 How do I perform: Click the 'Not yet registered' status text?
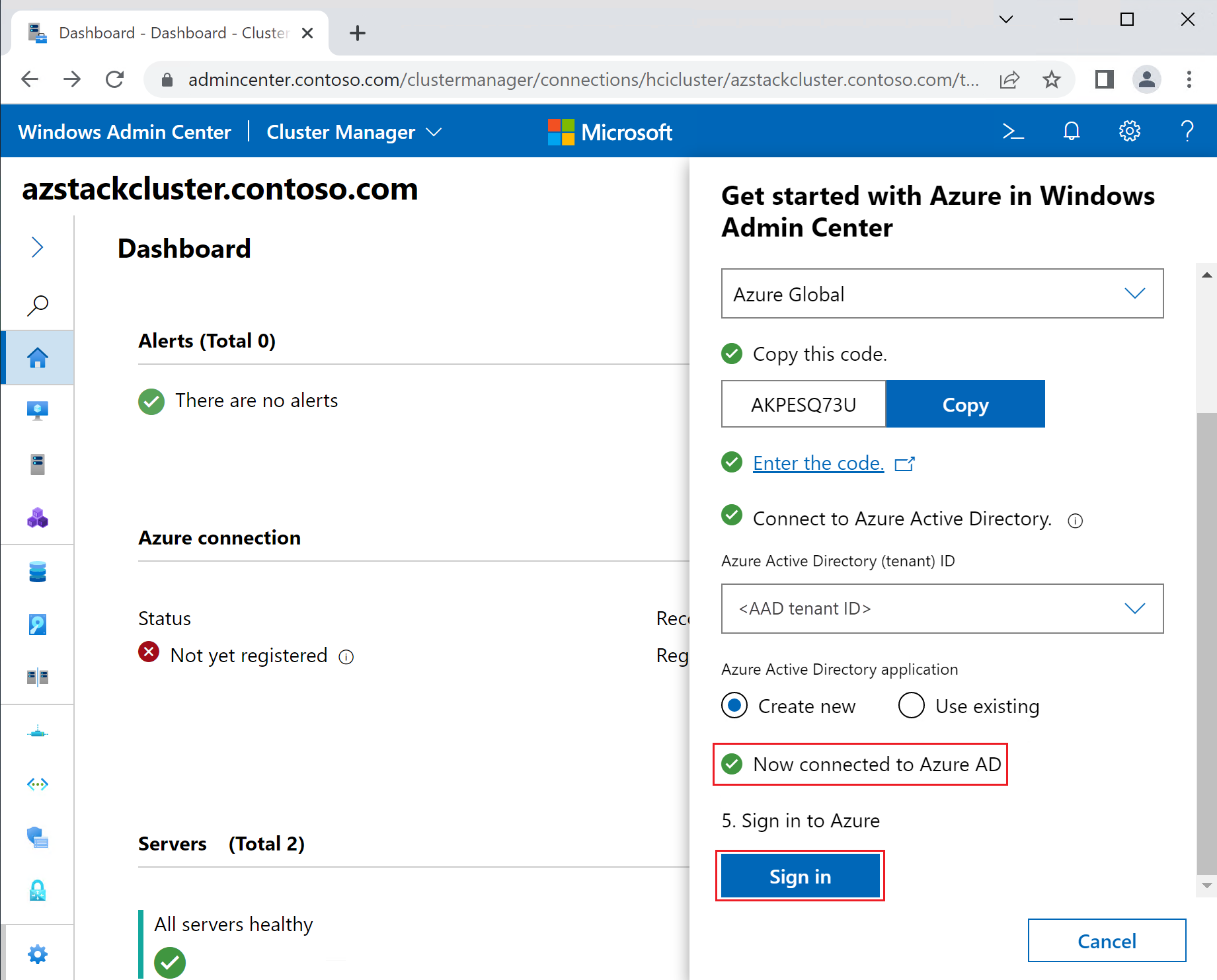coord(249,656)
